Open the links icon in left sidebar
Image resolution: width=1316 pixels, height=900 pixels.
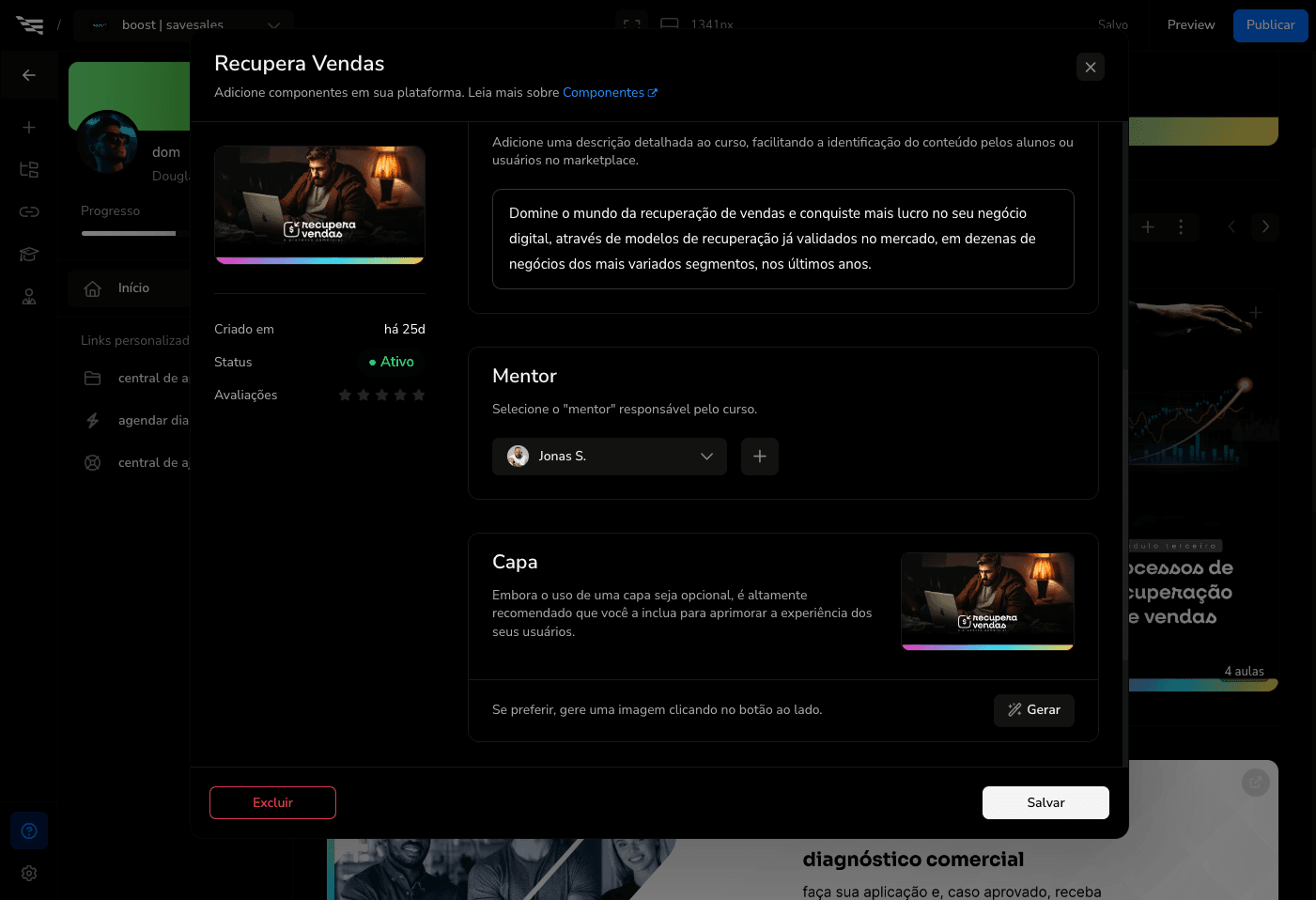coord(29,211)
